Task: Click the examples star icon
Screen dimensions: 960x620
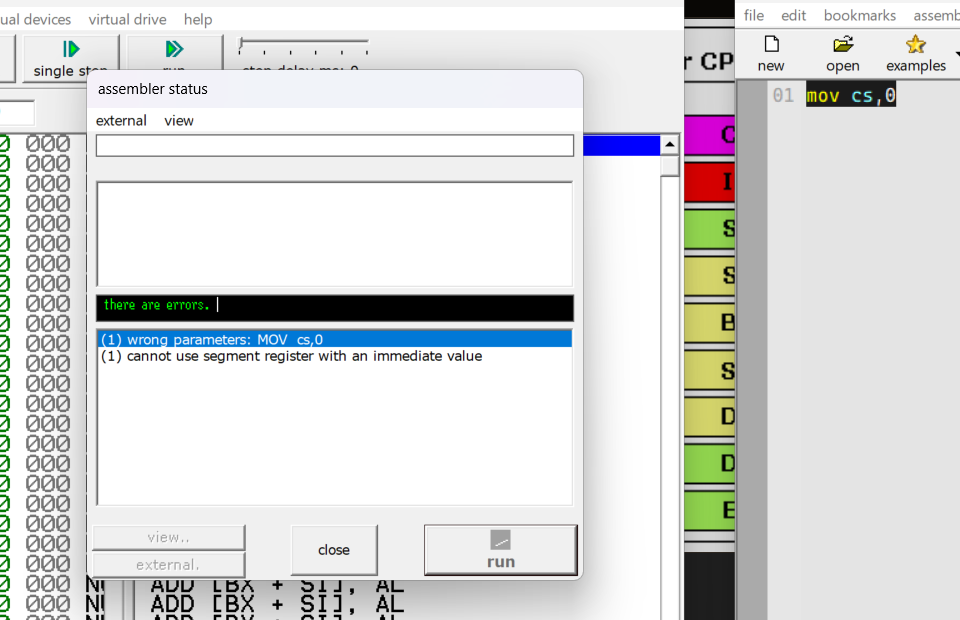Action: pos(916,44)
